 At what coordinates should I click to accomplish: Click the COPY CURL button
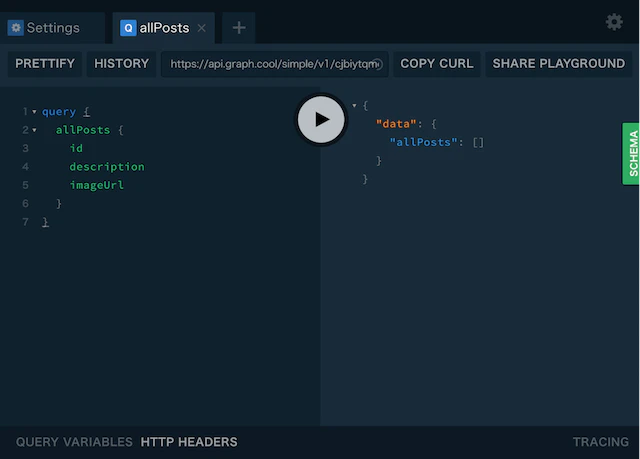pos(437,64)
